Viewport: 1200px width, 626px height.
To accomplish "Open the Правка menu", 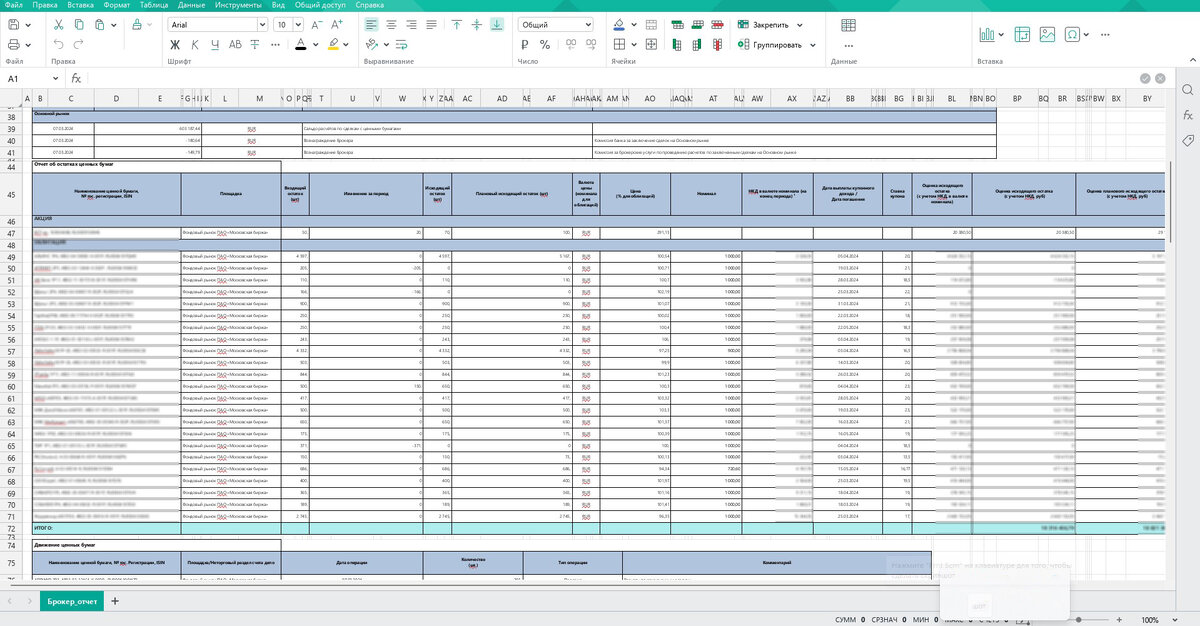I will pyautogui.click(x=45, y=5).
